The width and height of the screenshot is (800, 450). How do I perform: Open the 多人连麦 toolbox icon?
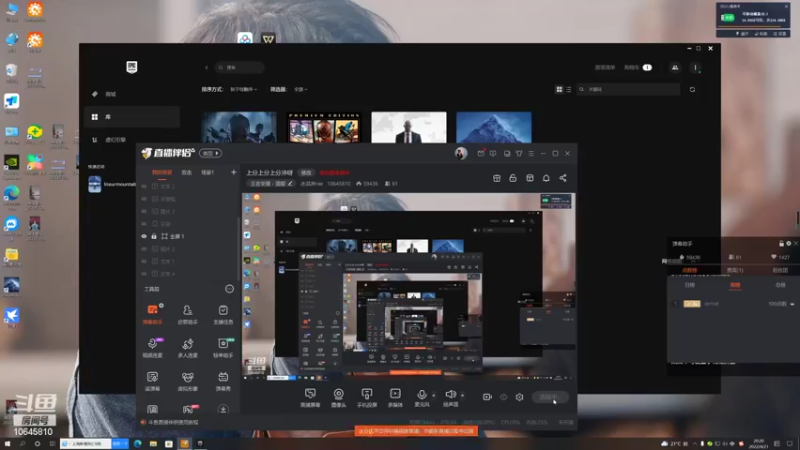point(188,347)
